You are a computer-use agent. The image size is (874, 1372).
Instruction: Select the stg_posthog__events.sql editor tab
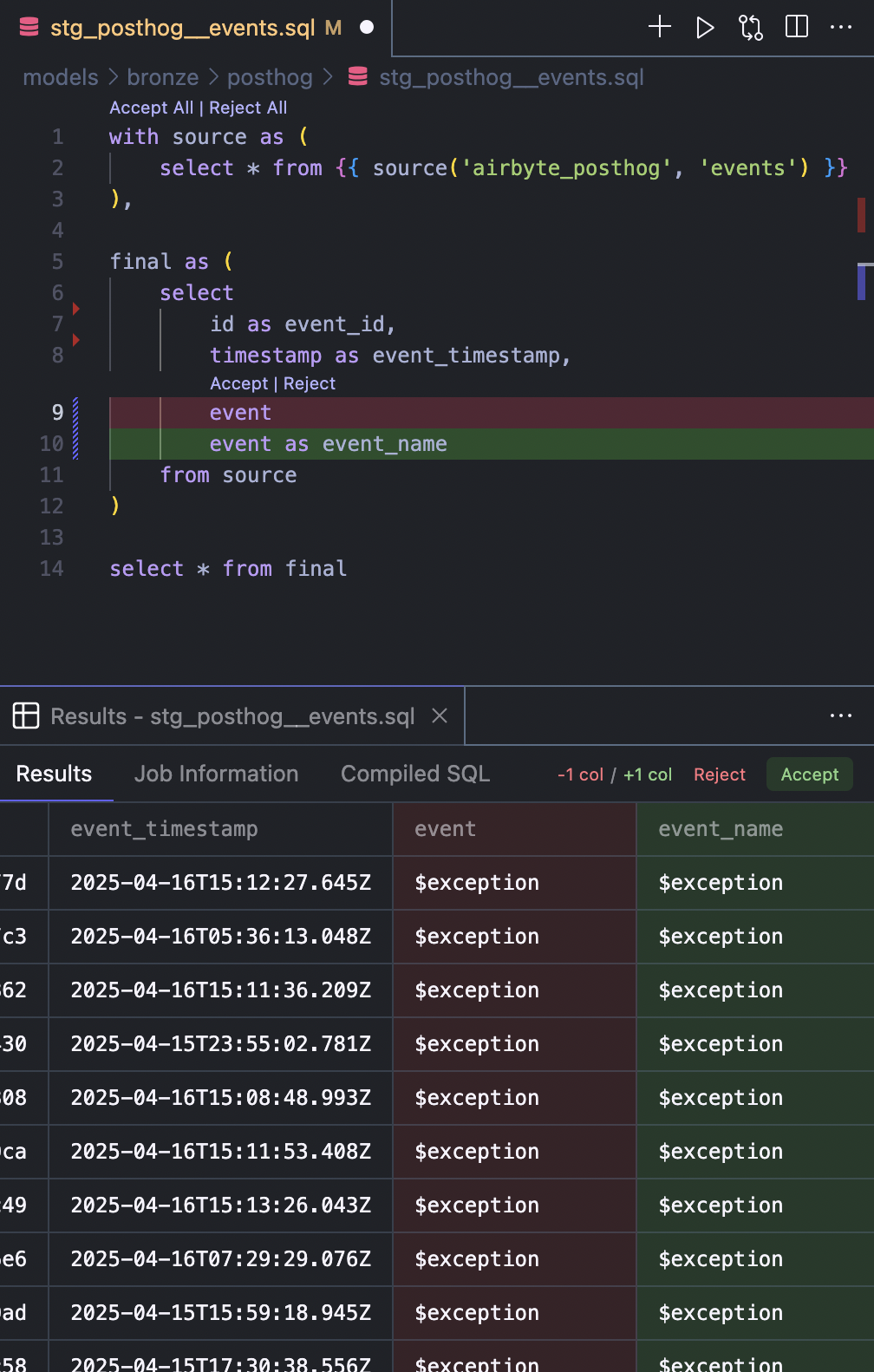click(182, 28)
